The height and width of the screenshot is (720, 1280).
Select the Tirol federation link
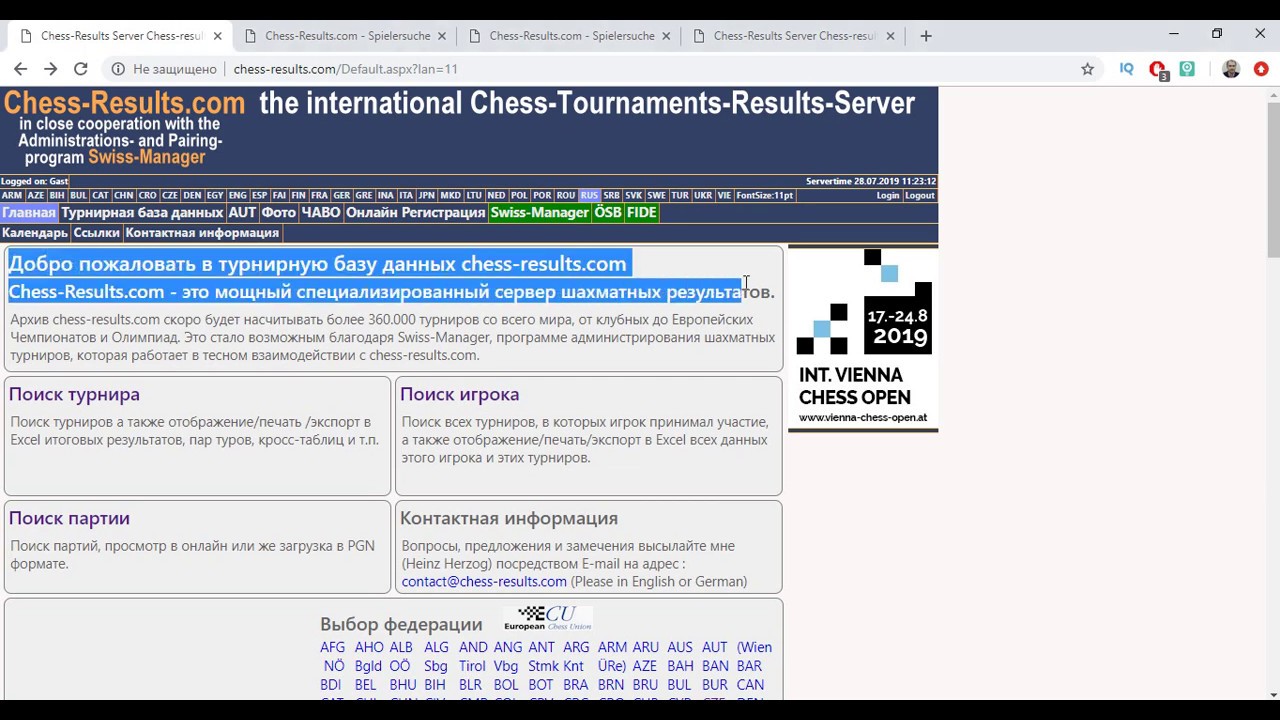coord(473,666)
